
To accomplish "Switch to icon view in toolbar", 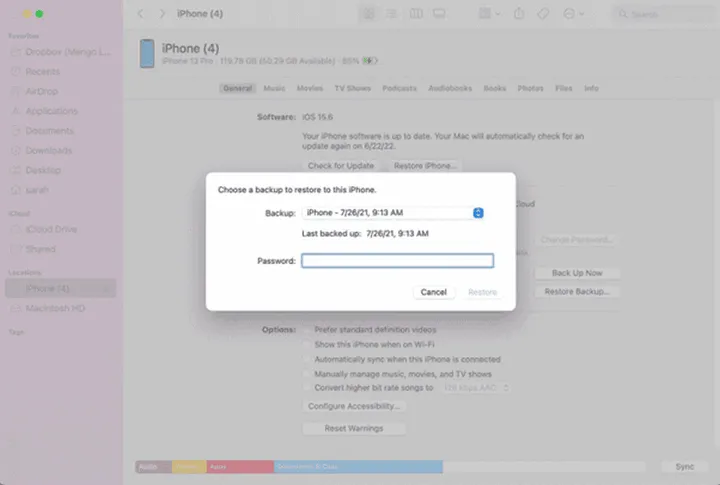I will coord(369,14).
